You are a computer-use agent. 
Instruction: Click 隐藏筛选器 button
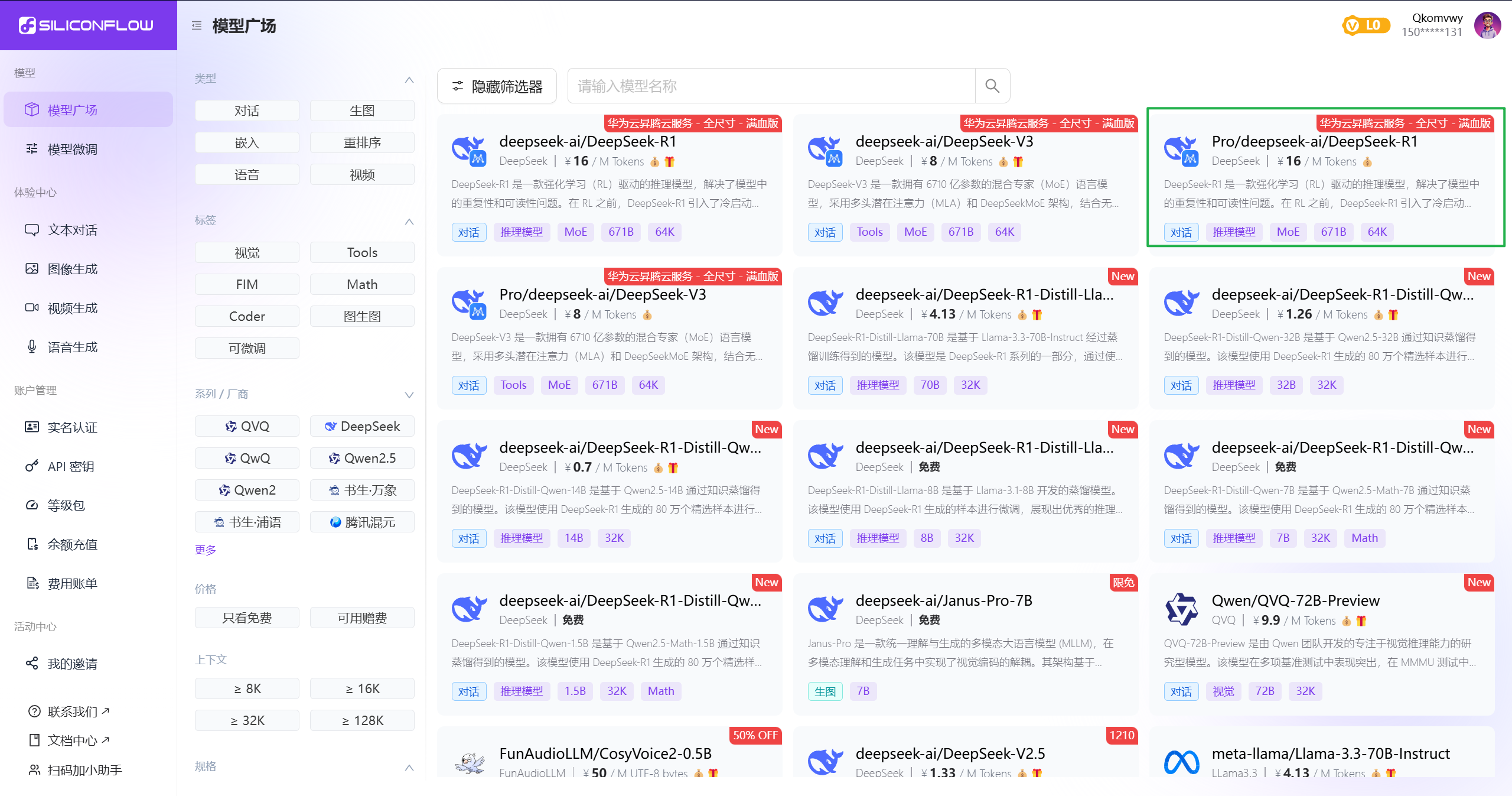click(x=497, y=86)
